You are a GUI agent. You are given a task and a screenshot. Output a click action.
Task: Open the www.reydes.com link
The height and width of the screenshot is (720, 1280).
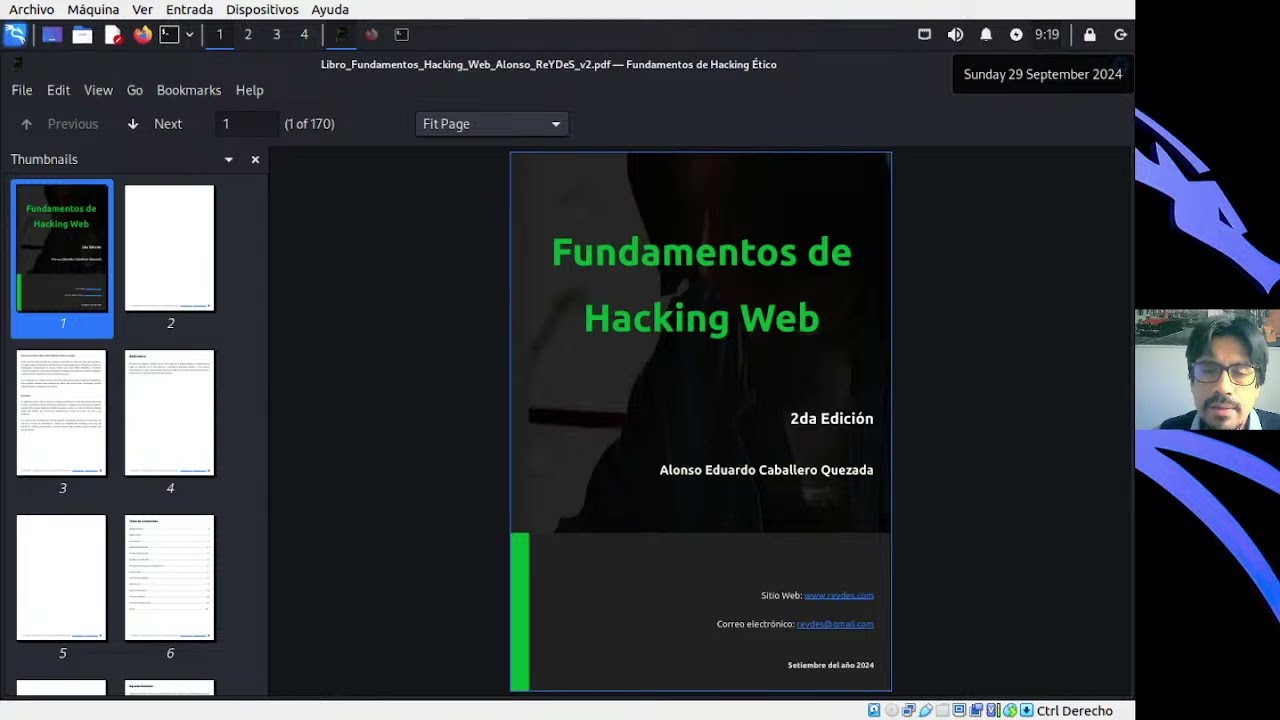pyautogui.click(x=839, y=595)
